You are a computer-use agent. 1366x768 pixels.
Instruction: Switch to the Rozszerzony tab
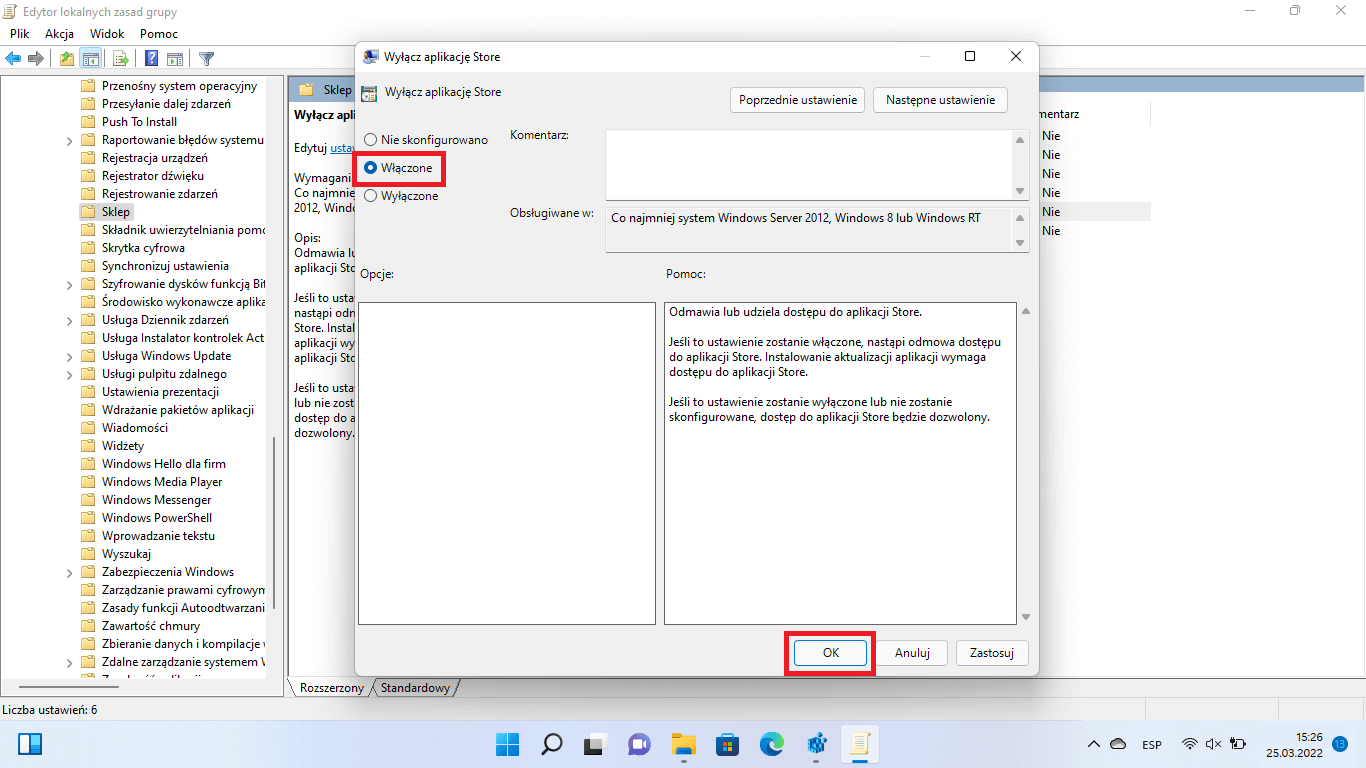[331, 688]
